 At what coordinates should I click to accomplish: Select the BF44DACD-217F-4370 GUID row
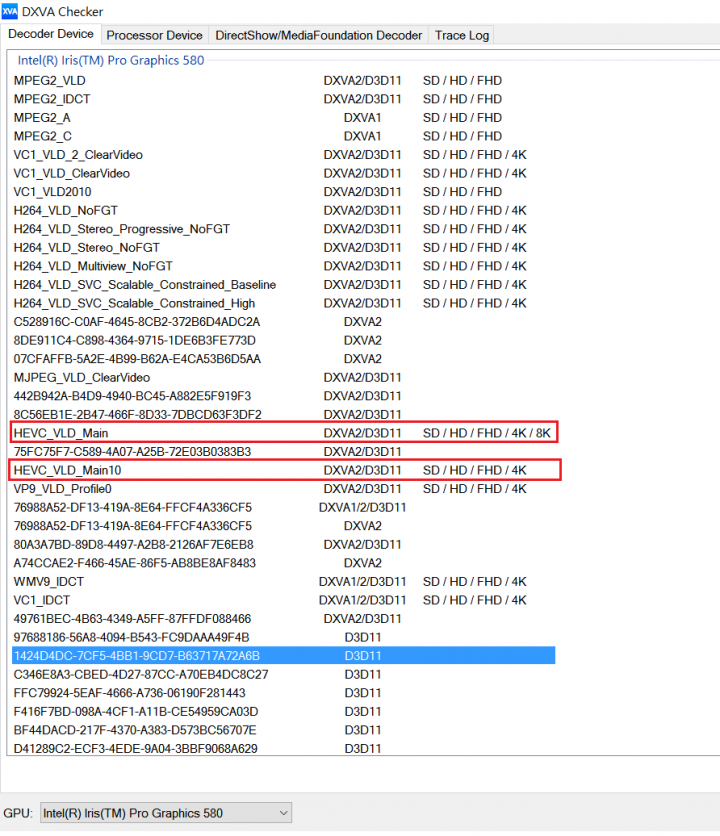click(284, 730)
